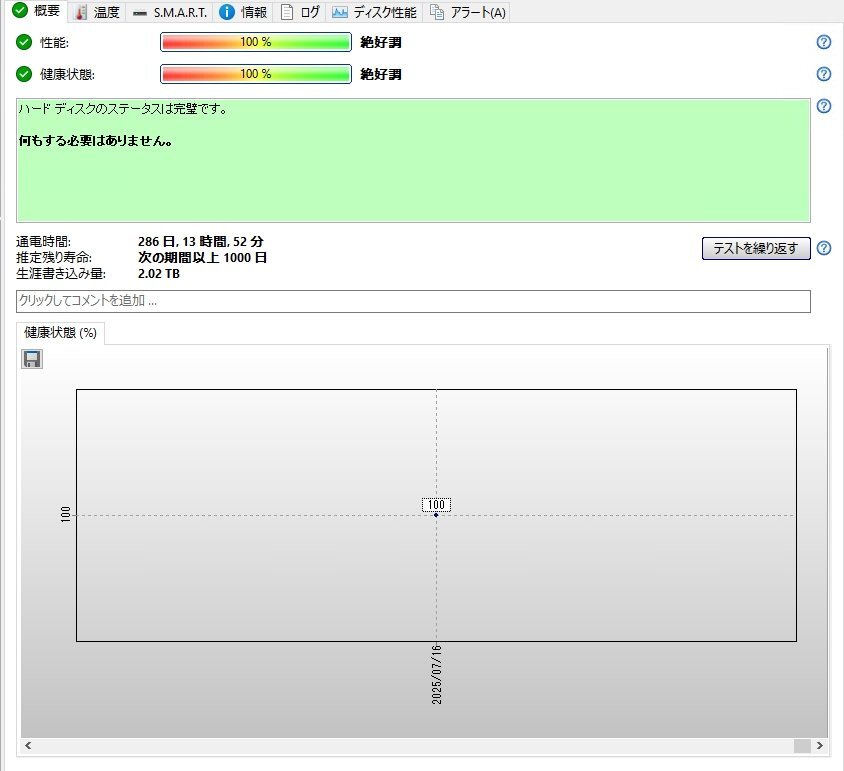Viewport: 844px width, 771px height.
Task: Click green check icon beside 健康状態 label
Action: (24, 74)
